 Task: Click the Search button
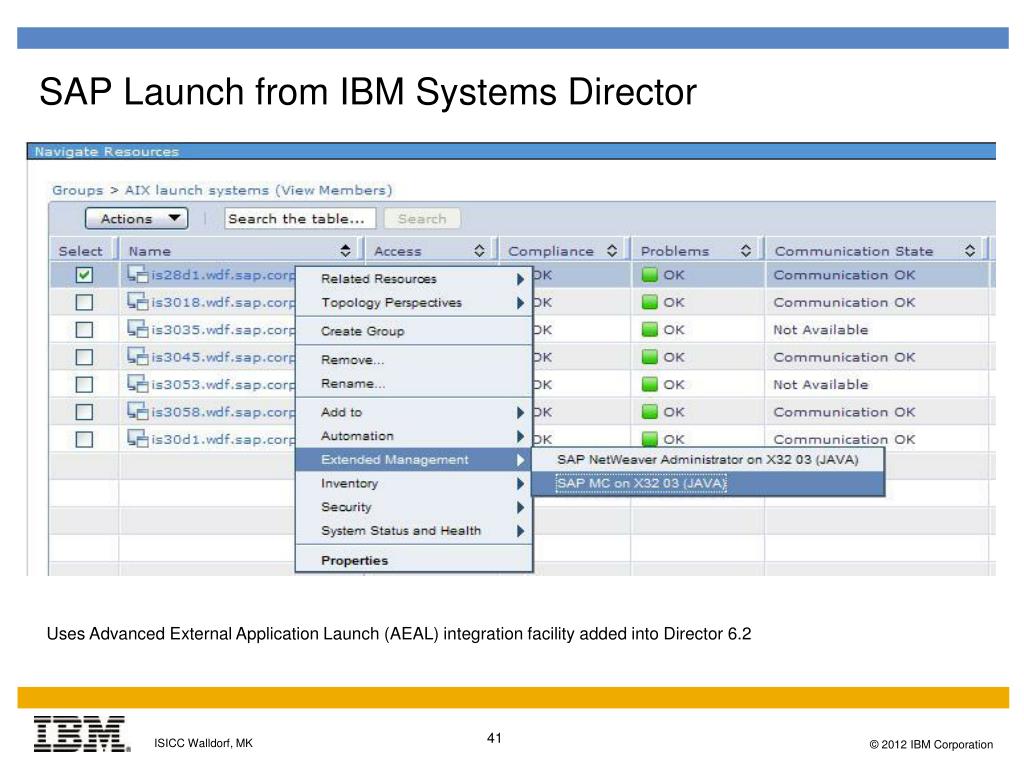[422, 219]
